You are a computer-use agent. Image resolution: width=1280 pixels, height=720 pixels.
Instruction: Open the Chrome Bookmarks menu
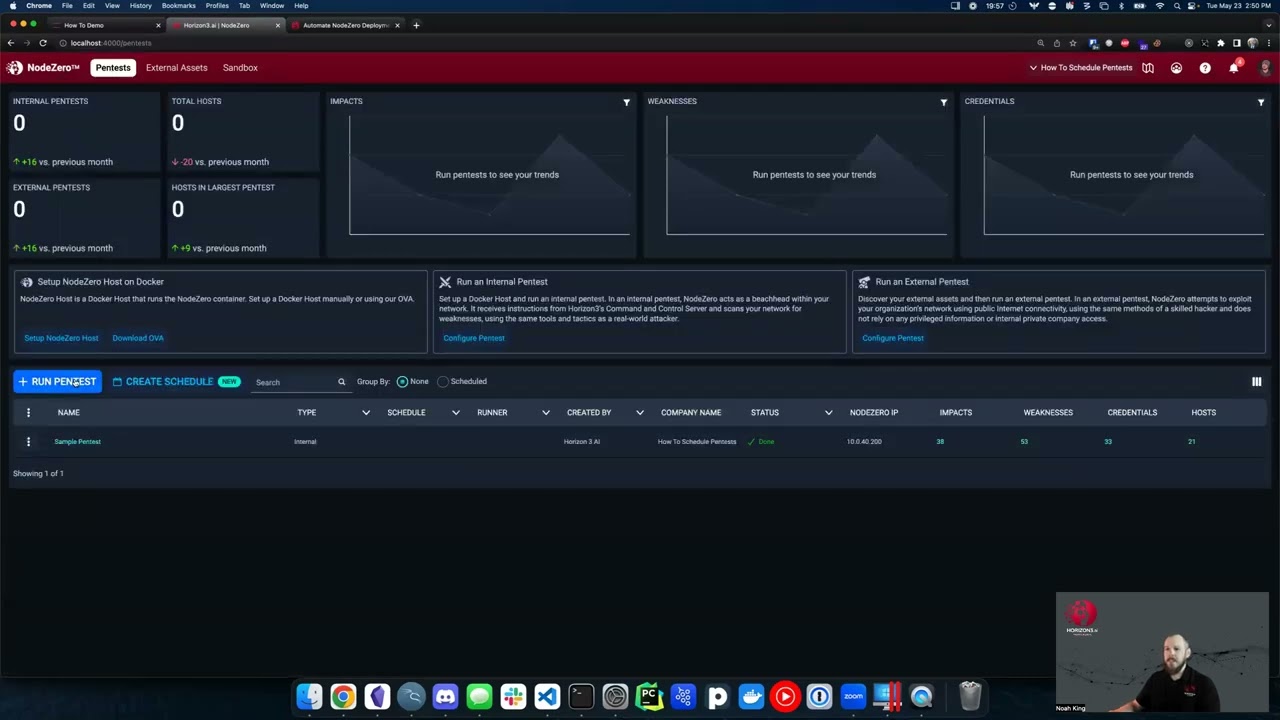click(x=179, y=6)
